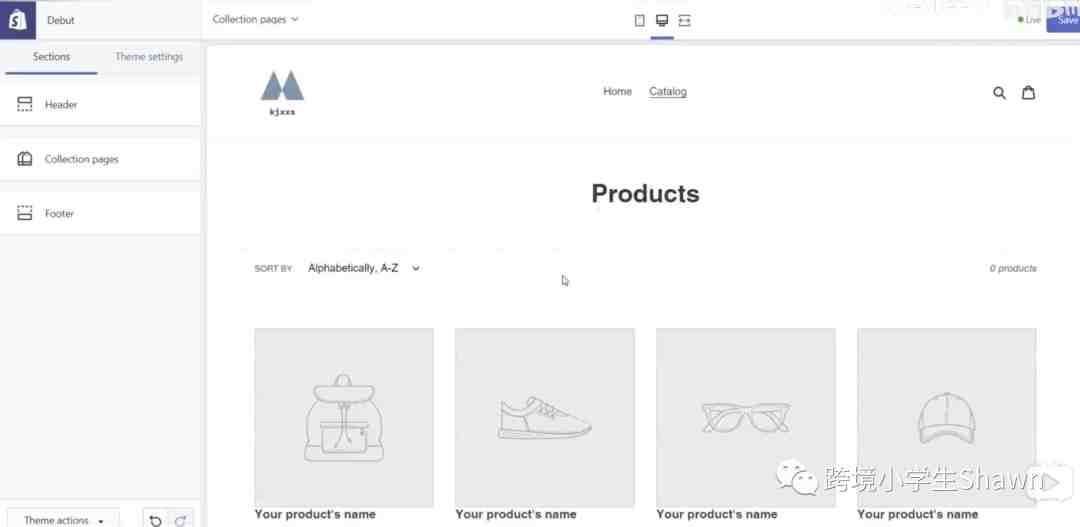The height and width of the screenshot is (527, 1080).
Task: Open the Catalog navigation link
Action: tap(668, 92)
